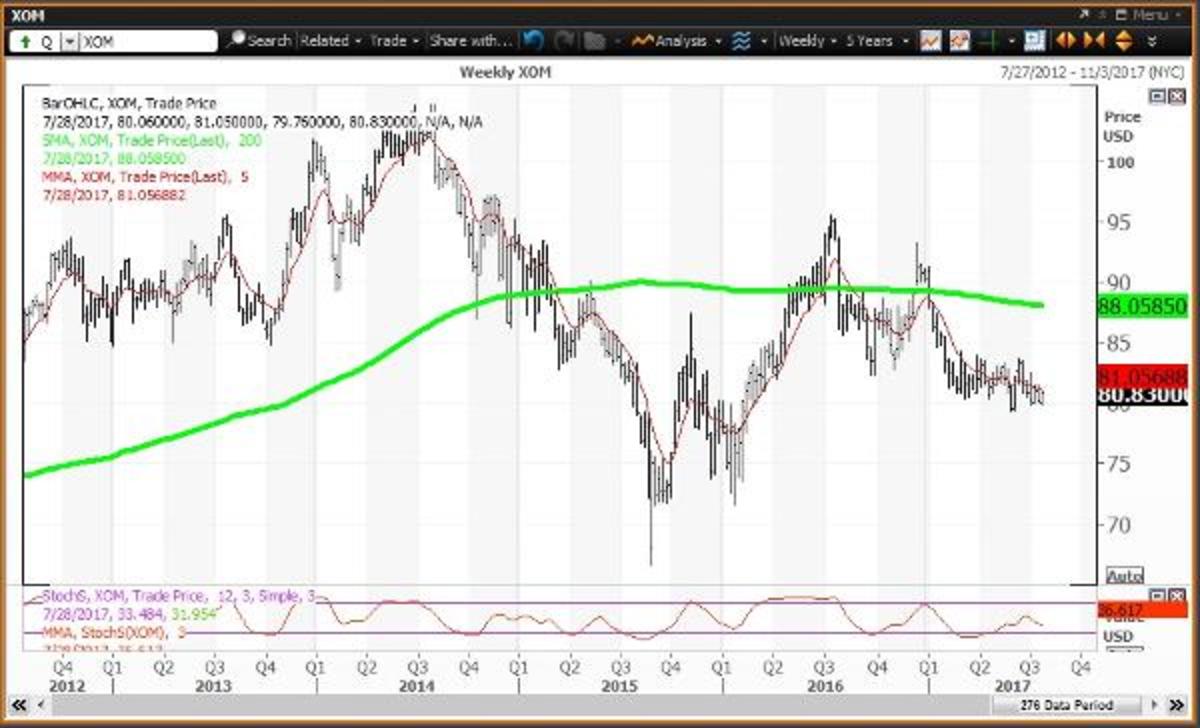
Task: Click the folder open icon
Action: pos(594,41)
